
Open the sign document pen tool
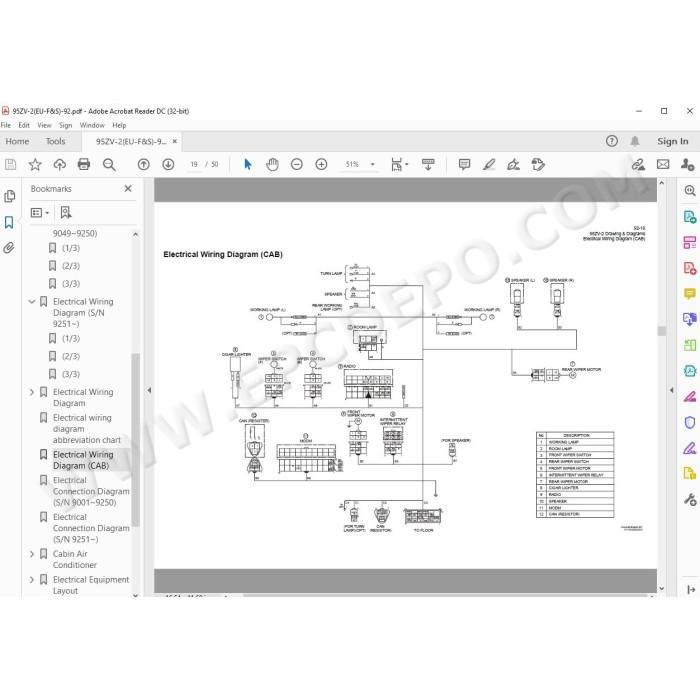click(513, 165)
